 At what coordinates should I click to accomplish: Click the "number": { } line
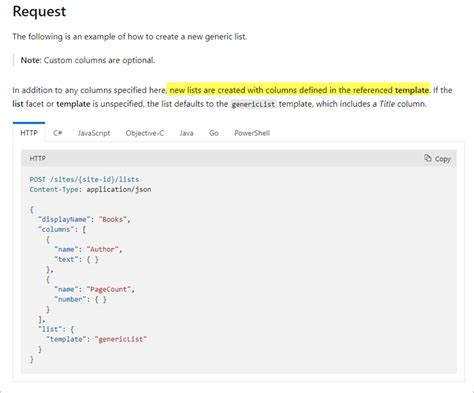(x=80, y=299)
